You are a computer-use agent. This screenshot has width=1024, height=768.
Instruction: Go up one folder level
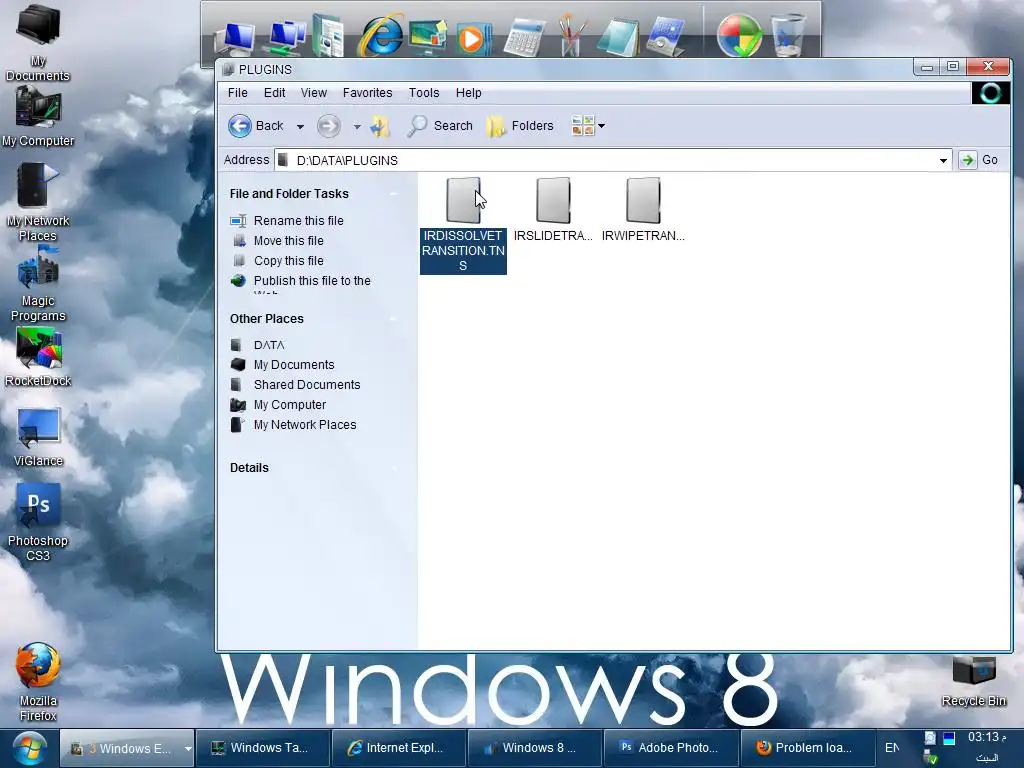(380, 125)
